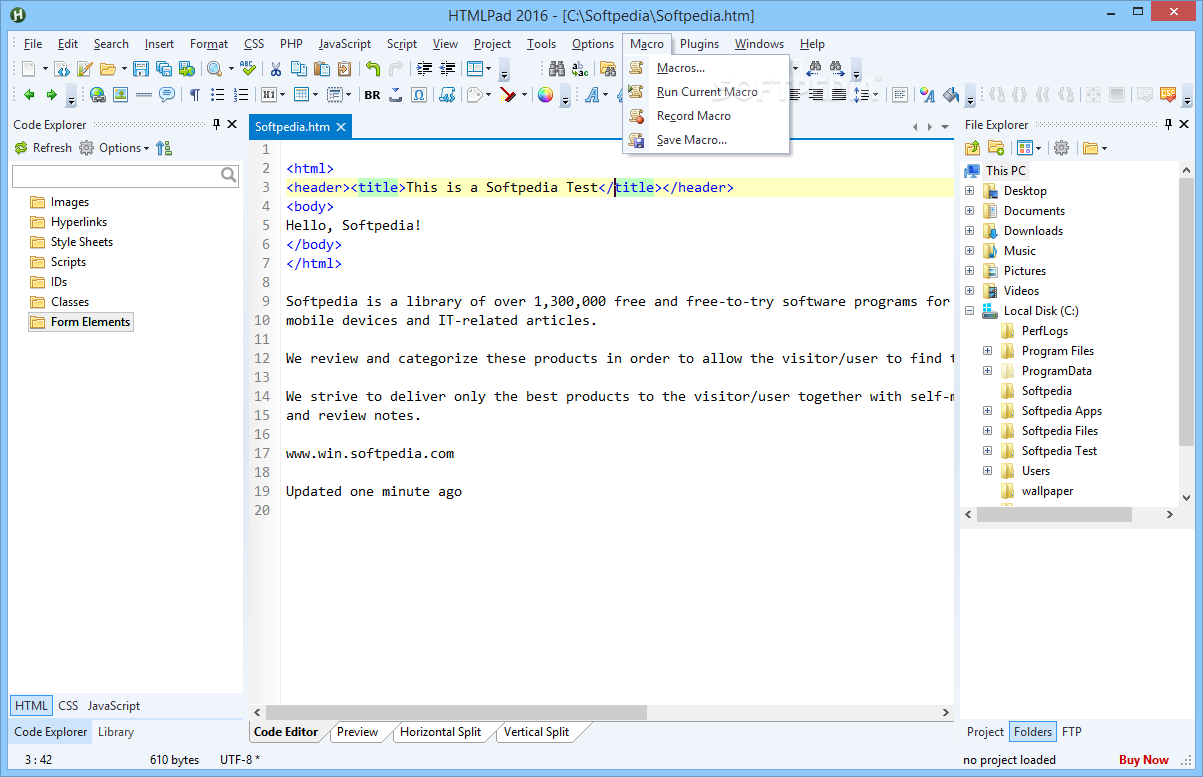Switch to the FTP tab

1071,732
